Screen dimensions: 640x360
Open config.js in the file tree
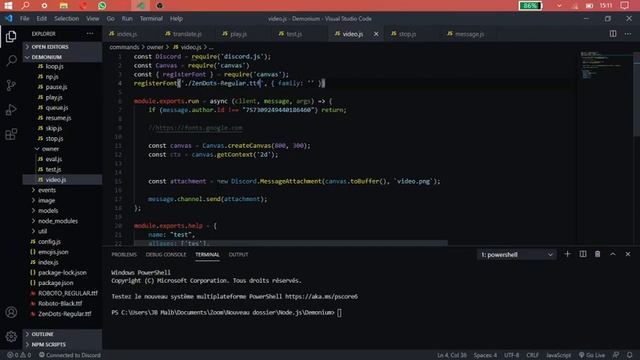pos(49,242)
